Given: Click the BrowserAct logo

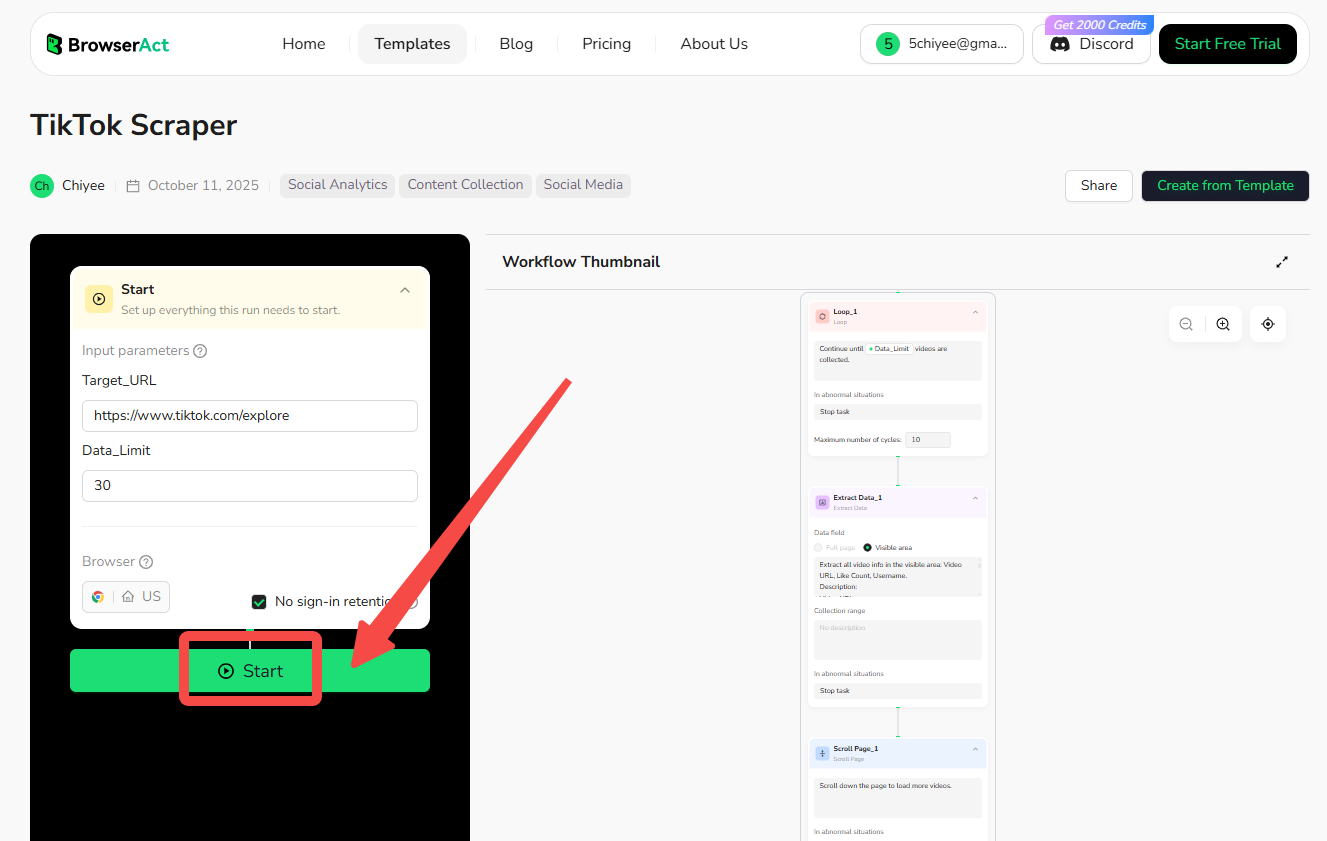Looking at the screenshot, I should pos(108,44).
